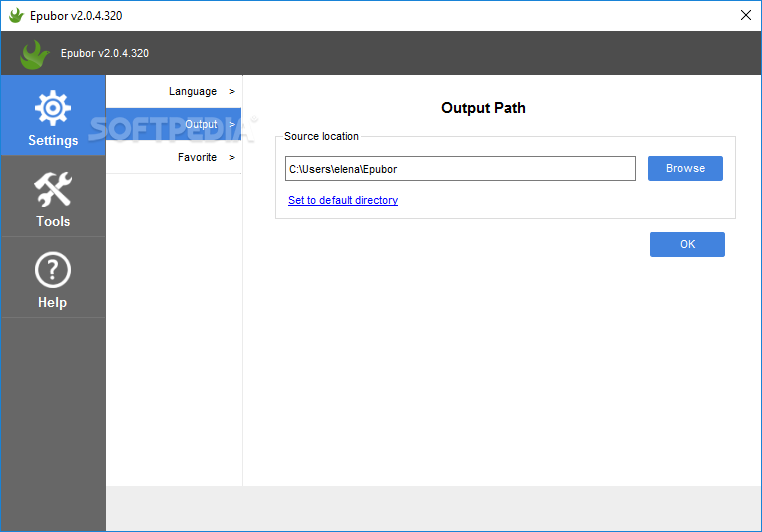The image size is (762, 532).
Task: Expand the Output arrow chevron
Action: [x=232, y=124]
